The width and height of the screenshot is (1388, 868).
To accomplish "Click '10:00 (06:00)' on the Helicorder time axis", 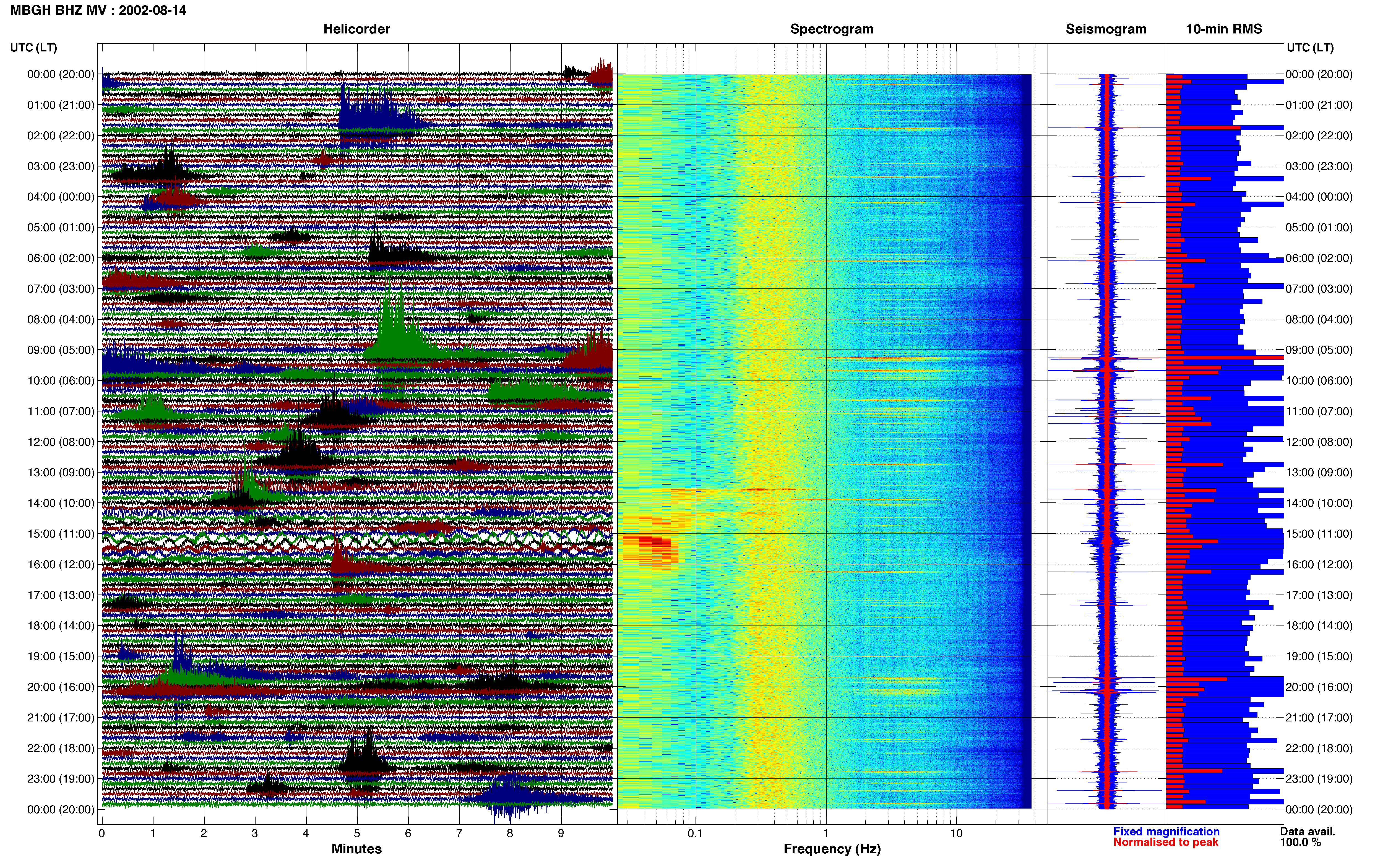I will [61, 380].
